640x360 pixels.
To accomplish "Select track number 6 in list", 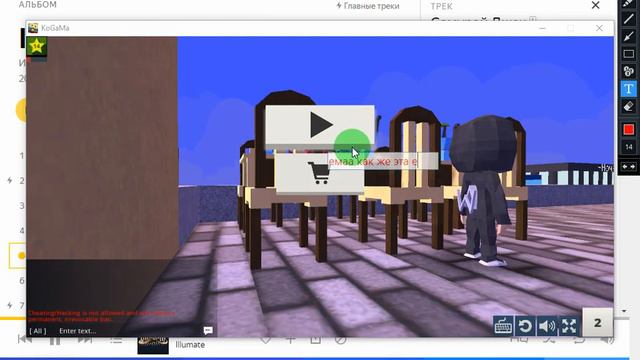I will click(22, 280).
